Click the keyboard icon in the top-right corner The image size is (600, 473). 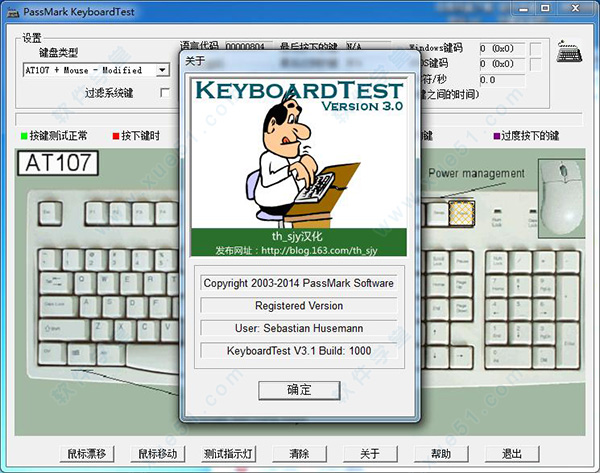click(569, 52)
